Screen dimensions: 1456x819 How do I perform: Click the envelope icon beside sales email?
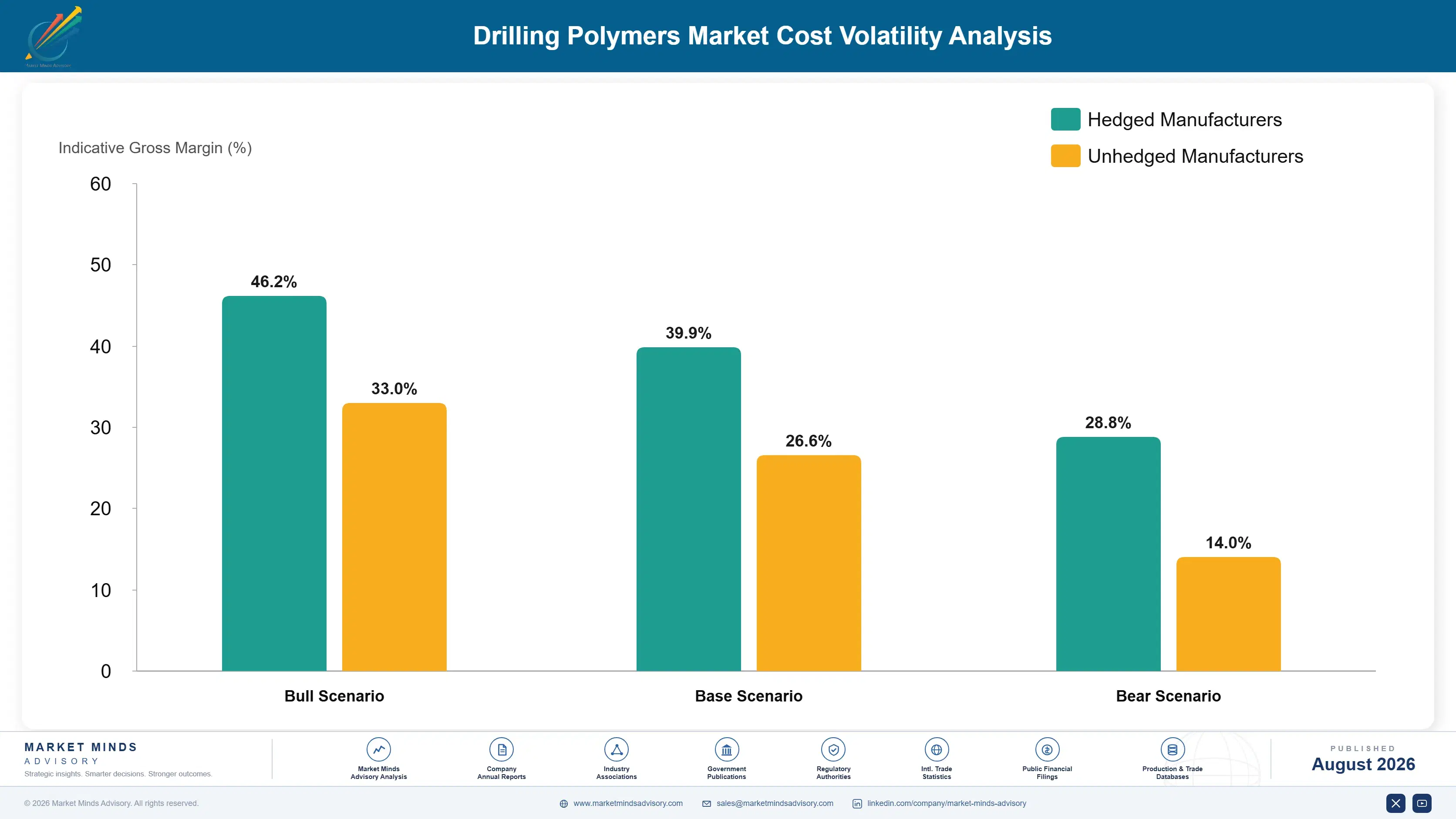(707, 804)
